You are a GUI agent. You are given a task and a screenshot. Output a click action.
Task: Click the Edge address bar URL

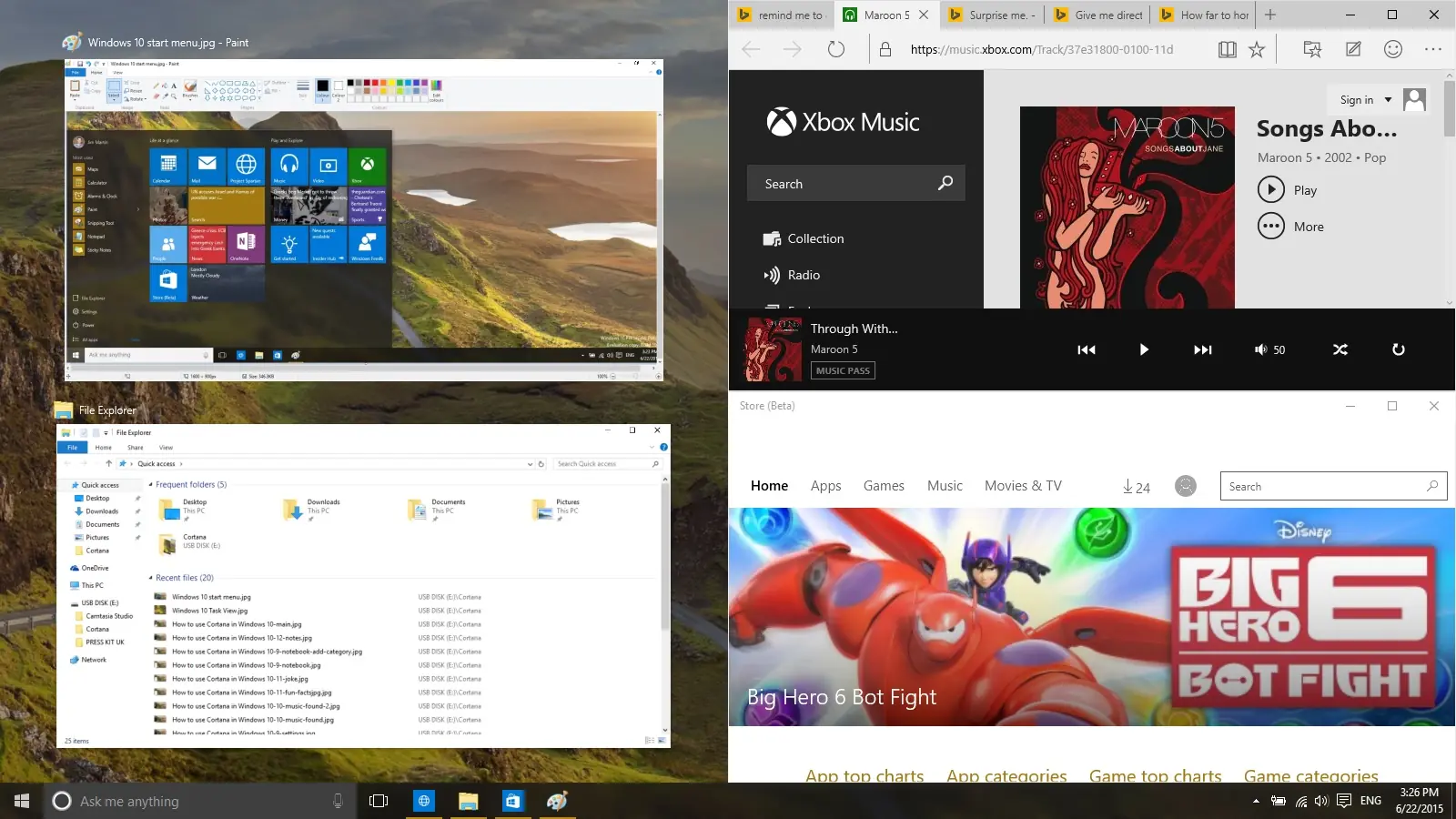click(1042, 49)
